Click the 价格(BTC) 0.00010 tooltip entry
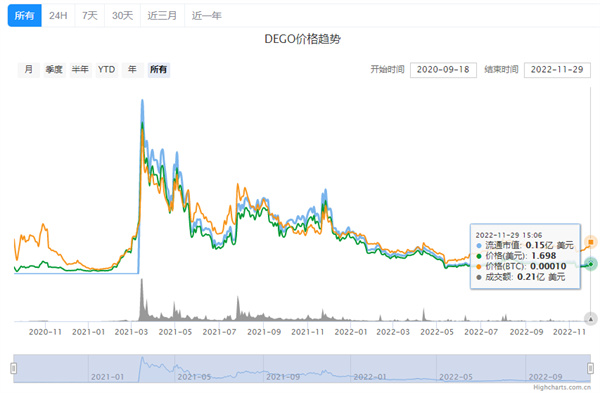The image size is (600, 393). click(x=521, y=266)
